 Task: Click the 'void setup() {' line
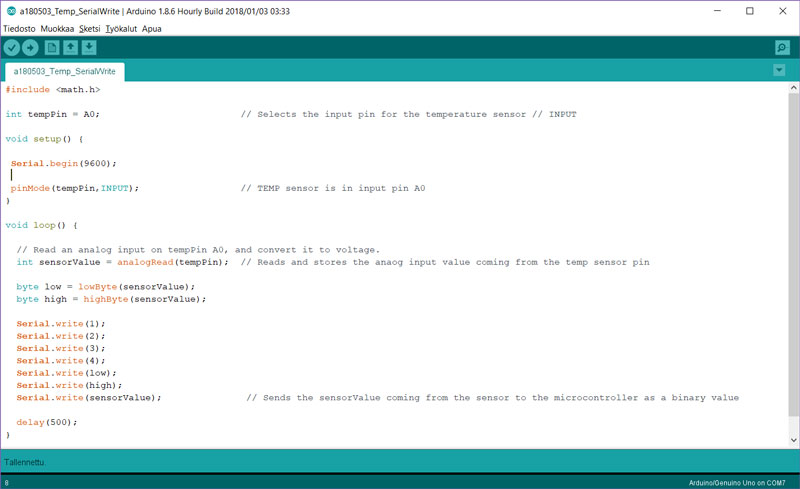point(44,139)
